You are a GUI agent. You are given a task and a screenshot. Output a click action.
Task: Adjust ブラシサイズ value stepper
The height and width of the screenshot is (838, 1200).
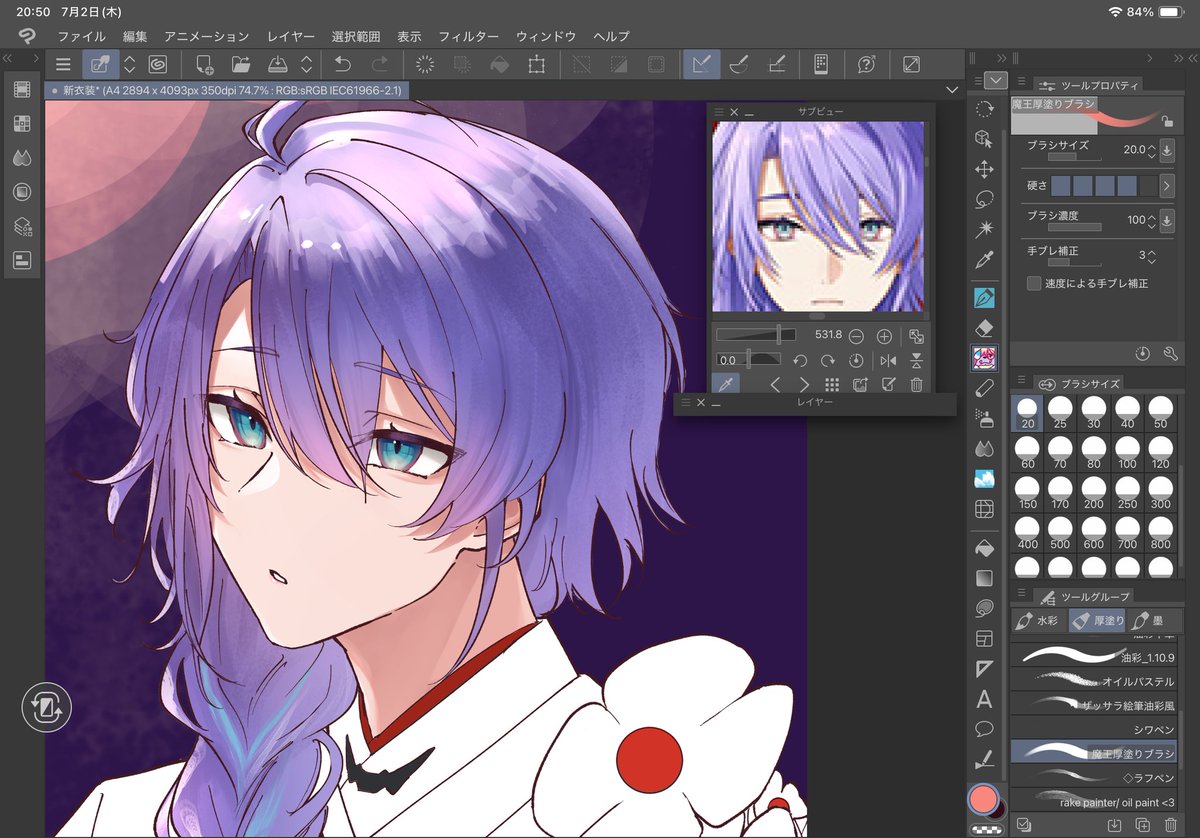pos(1151,151)
